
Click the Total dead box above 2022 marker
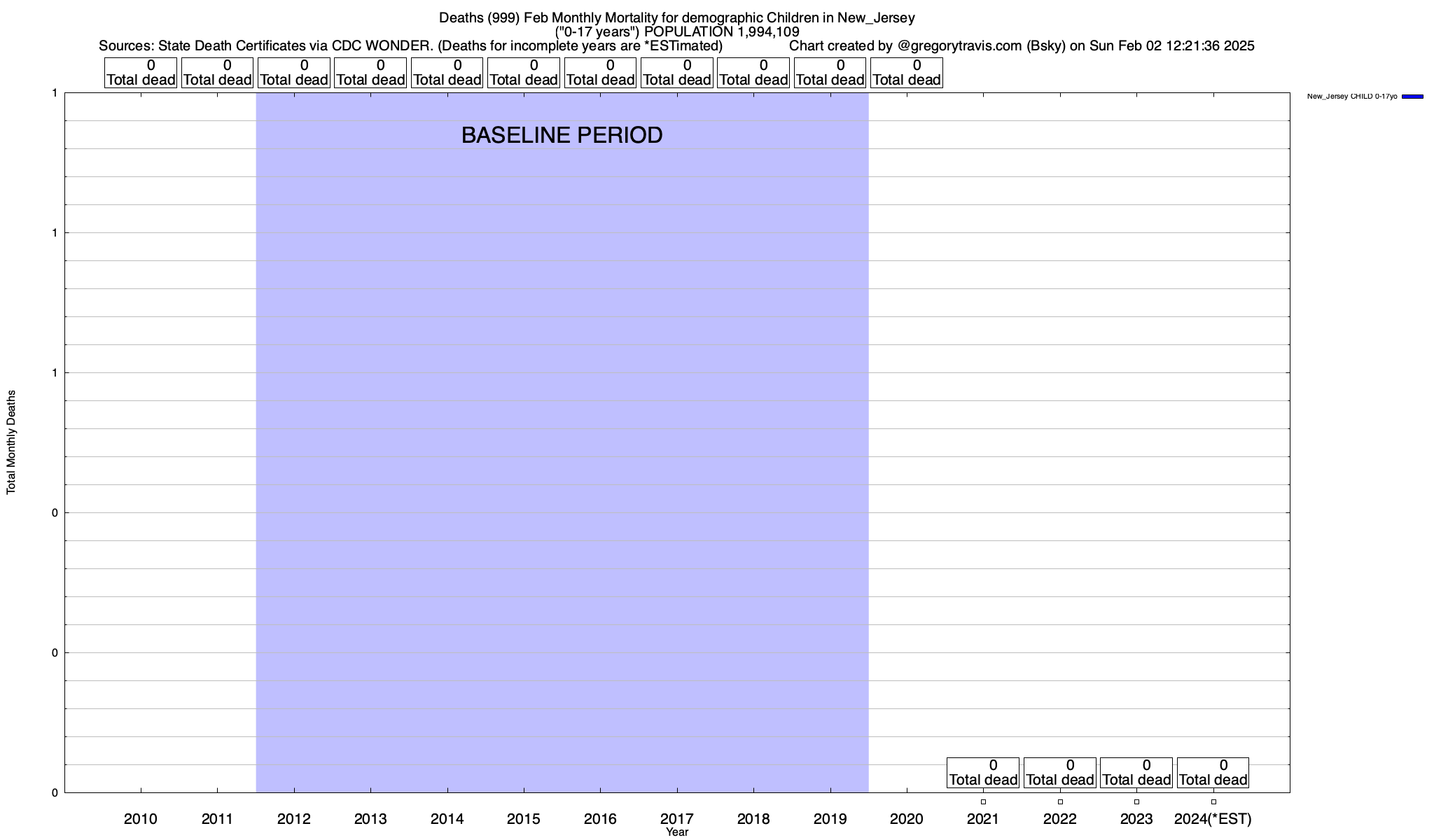(x=1060, y=773)
